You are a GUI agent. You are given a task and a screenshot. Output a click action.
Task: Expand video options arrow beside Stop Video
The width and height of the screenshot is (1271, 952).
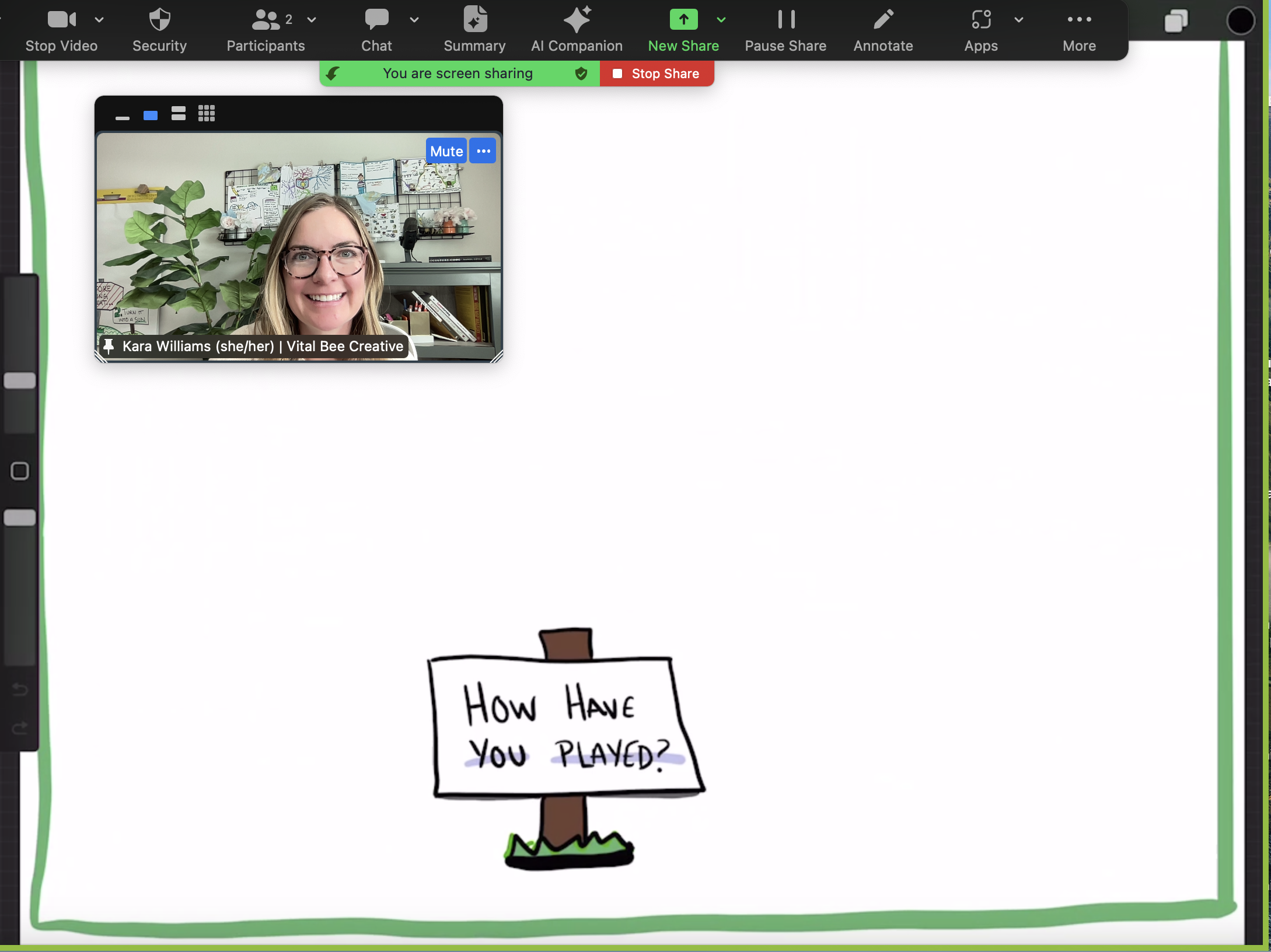(x=99, y=20)
